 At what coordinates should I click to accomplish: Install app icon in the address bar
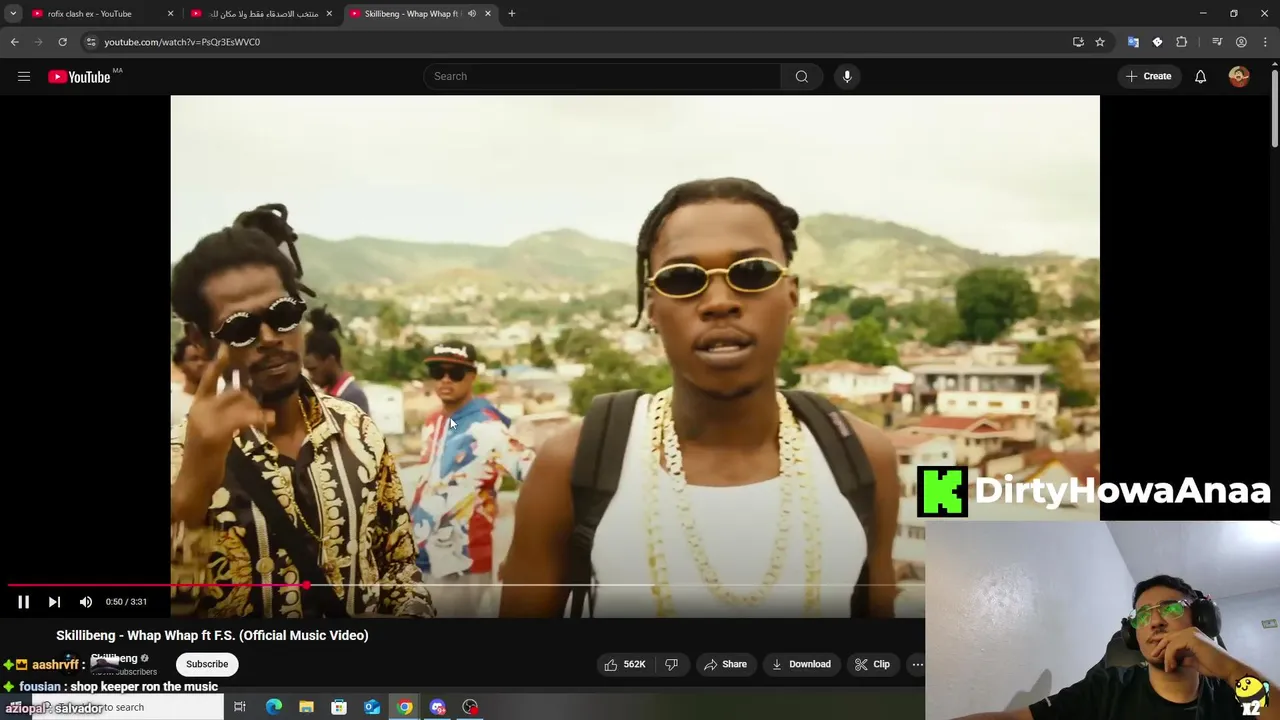pos(1078,42)
